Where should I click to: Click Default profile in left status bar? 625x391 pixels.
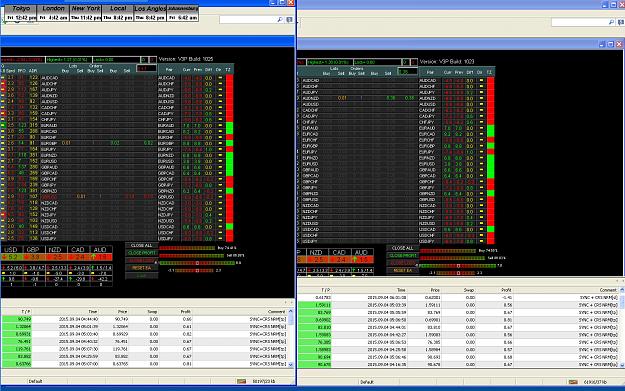click(x=35, y=381)
